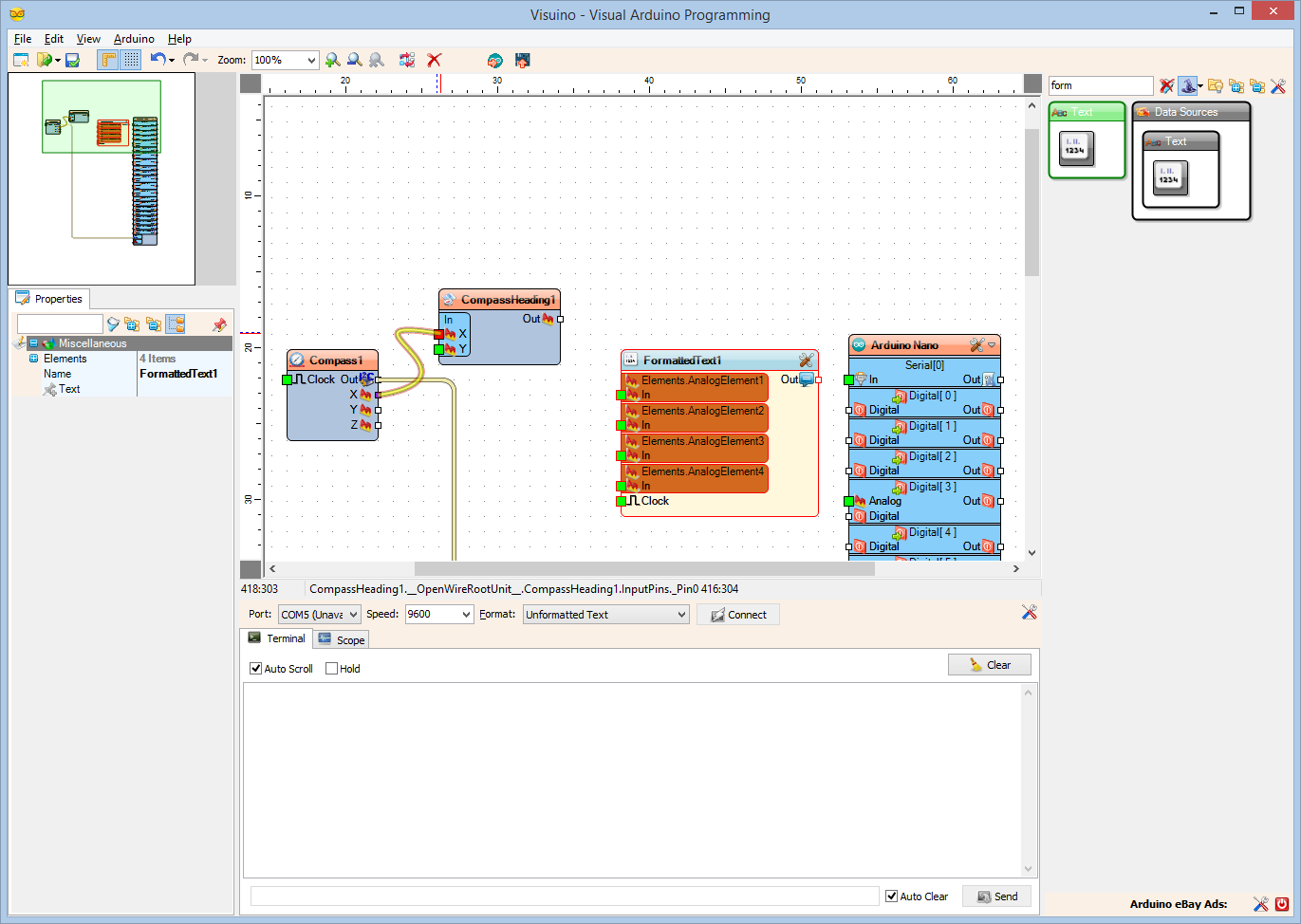1301x924 pixels.
Task: Clear the component filter with red X icon
Action: 1167,85
